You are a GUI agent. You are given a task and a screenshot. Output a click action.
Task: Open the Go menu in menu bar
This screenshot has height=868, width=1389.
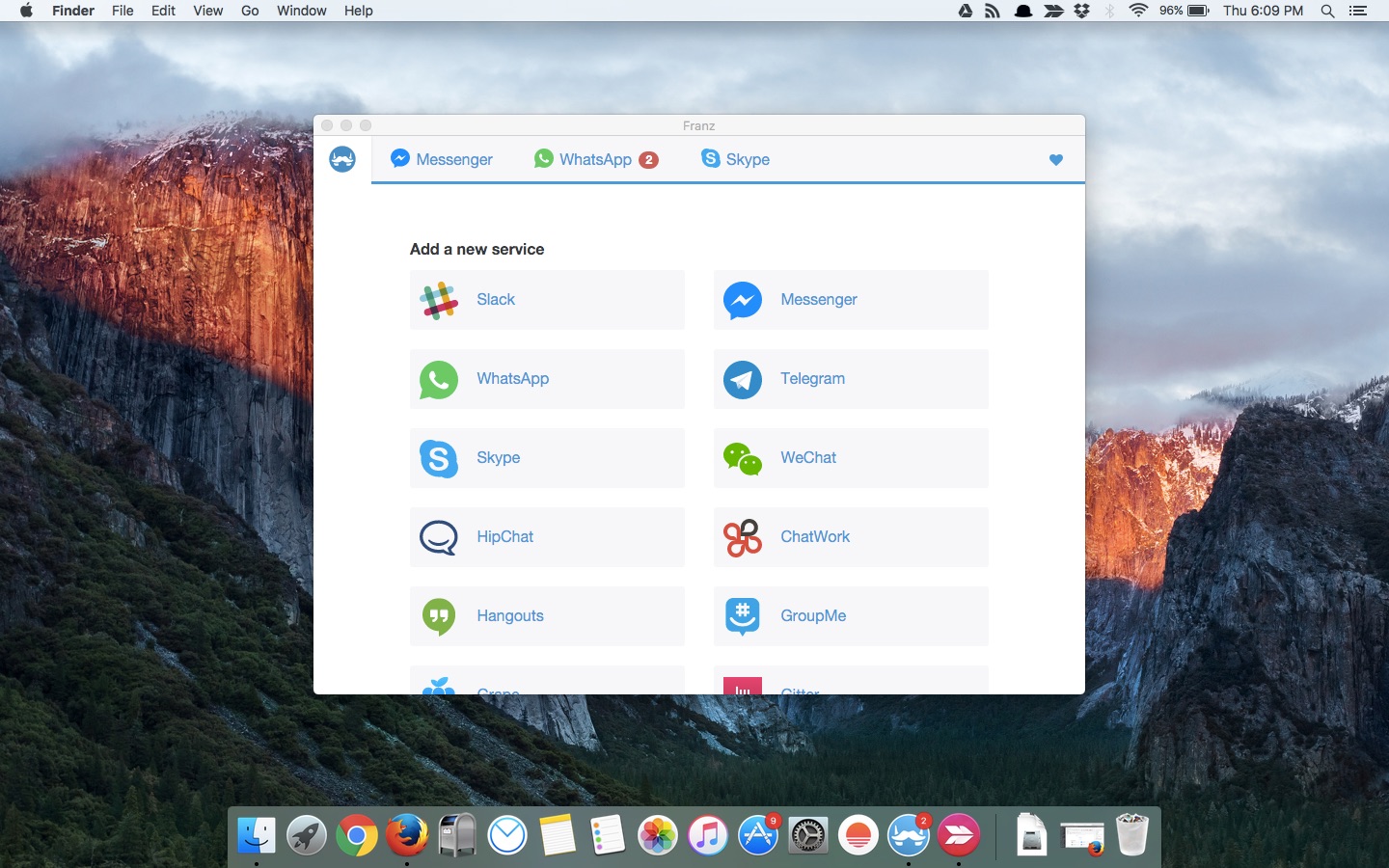250,11
